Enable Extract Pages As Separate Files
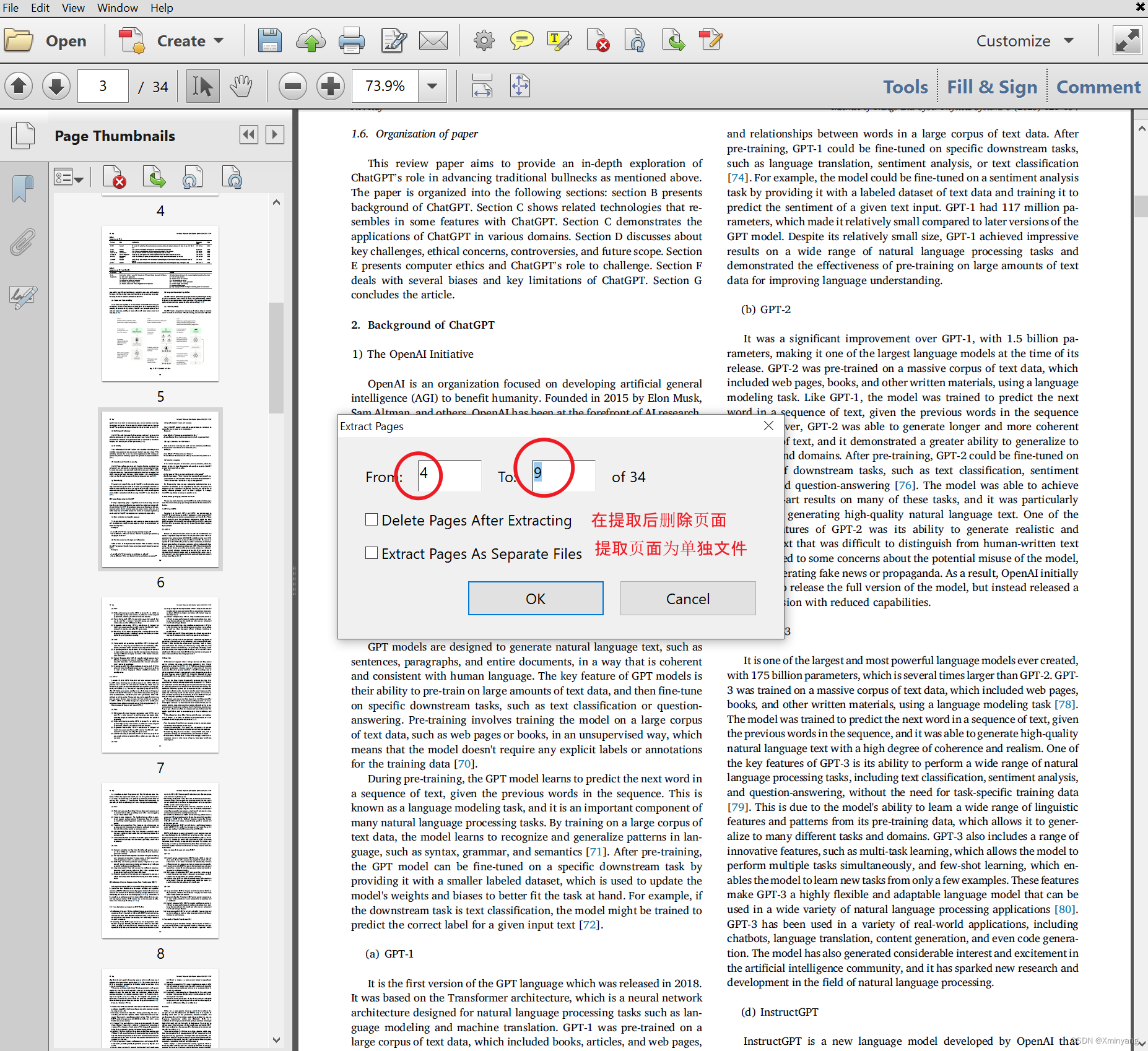 (x=372, y=553)
